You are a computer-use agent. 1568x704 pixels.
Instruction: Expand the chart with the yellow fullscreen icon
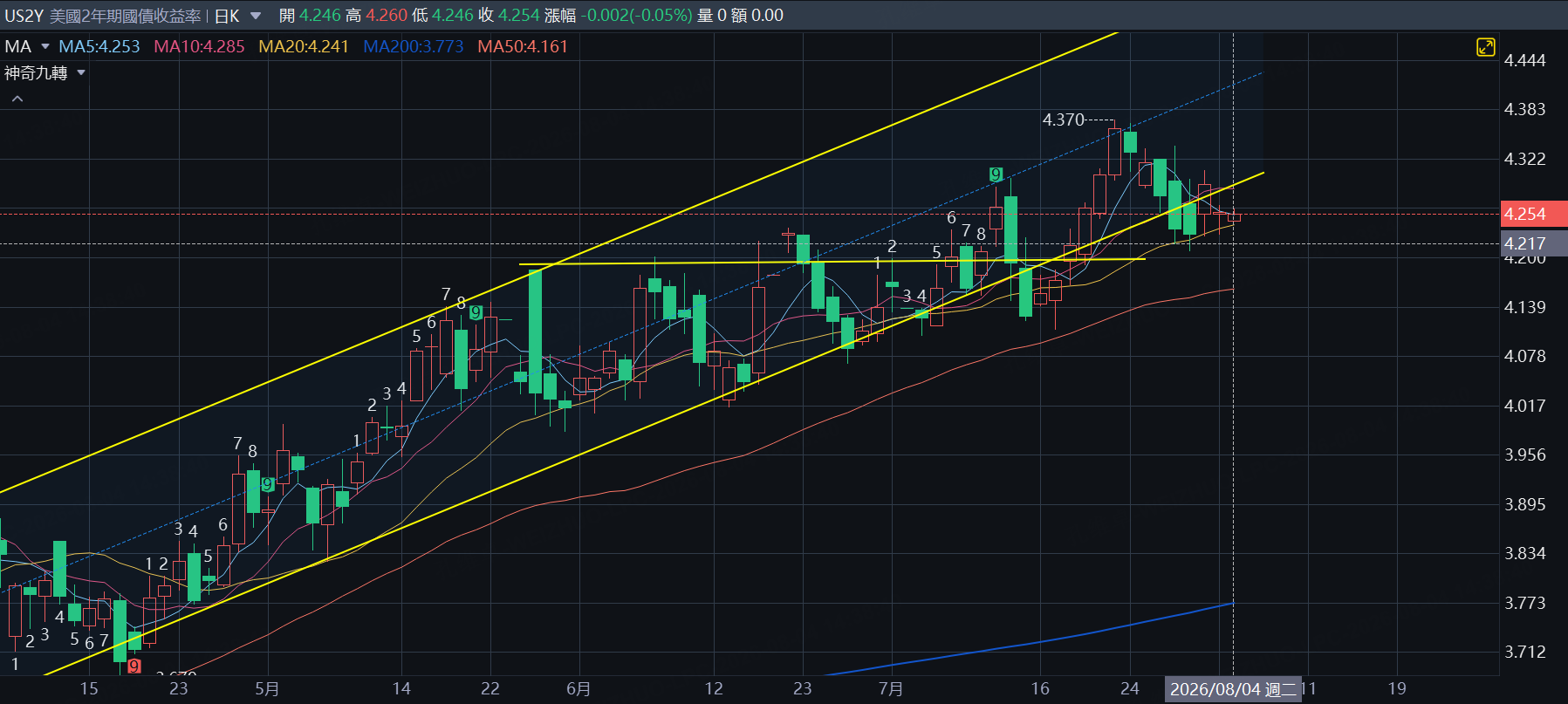(1485, 47)
